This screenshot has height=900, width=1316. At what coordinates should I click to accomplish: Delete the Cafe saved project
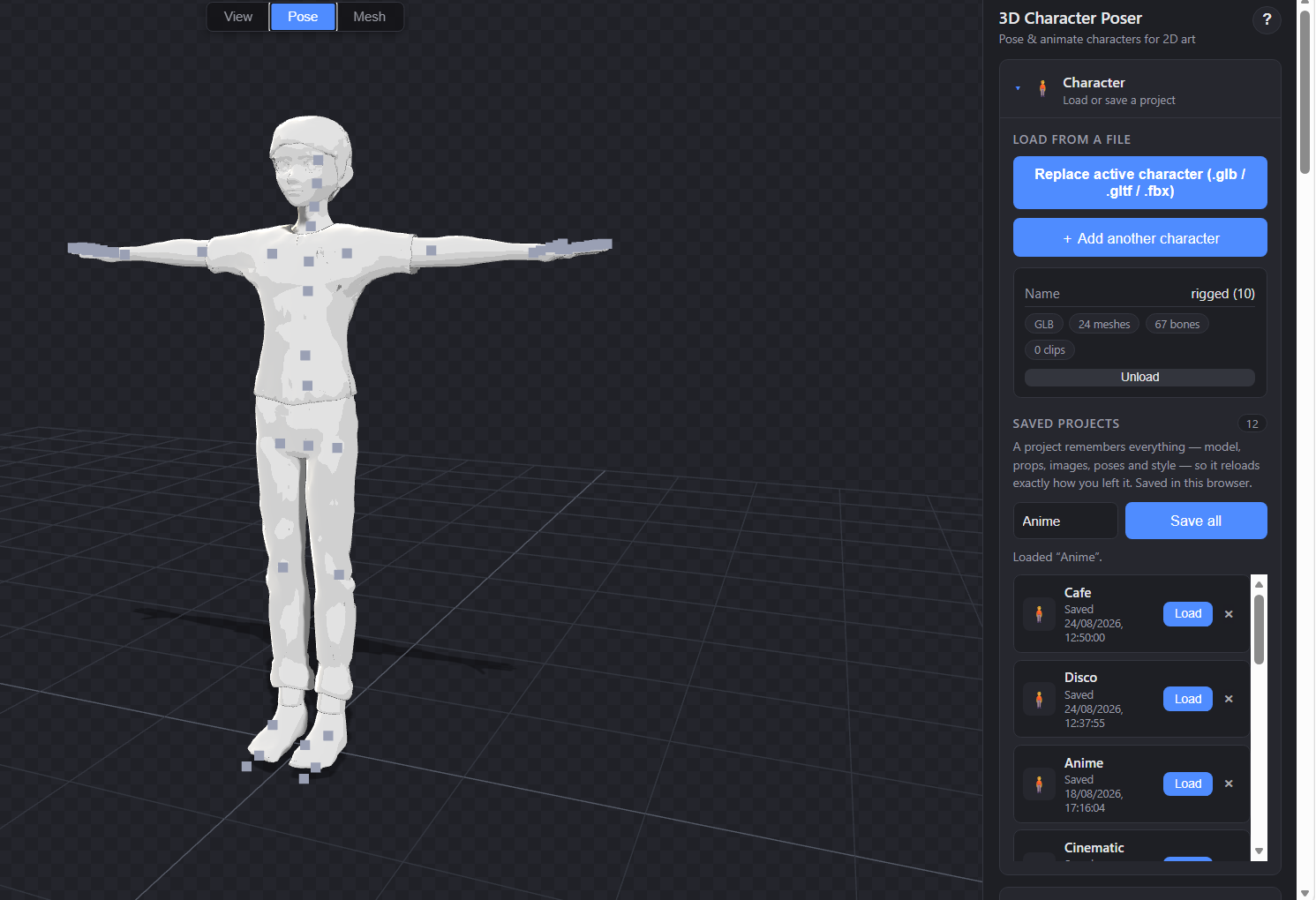click(x=1229, y=614)
